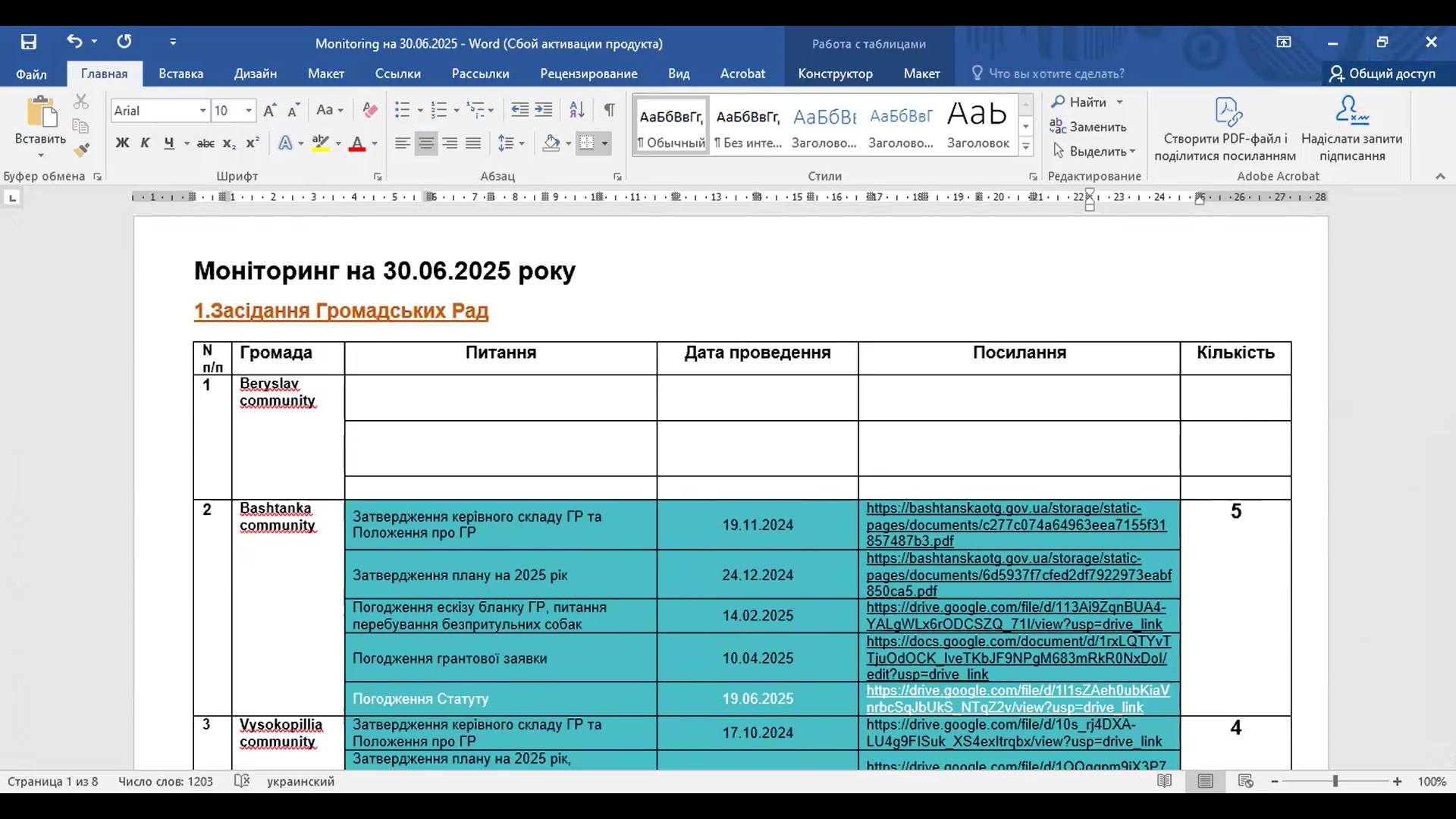
Task: Toggle Bold formatting button Ж
Action: point(122,143)
